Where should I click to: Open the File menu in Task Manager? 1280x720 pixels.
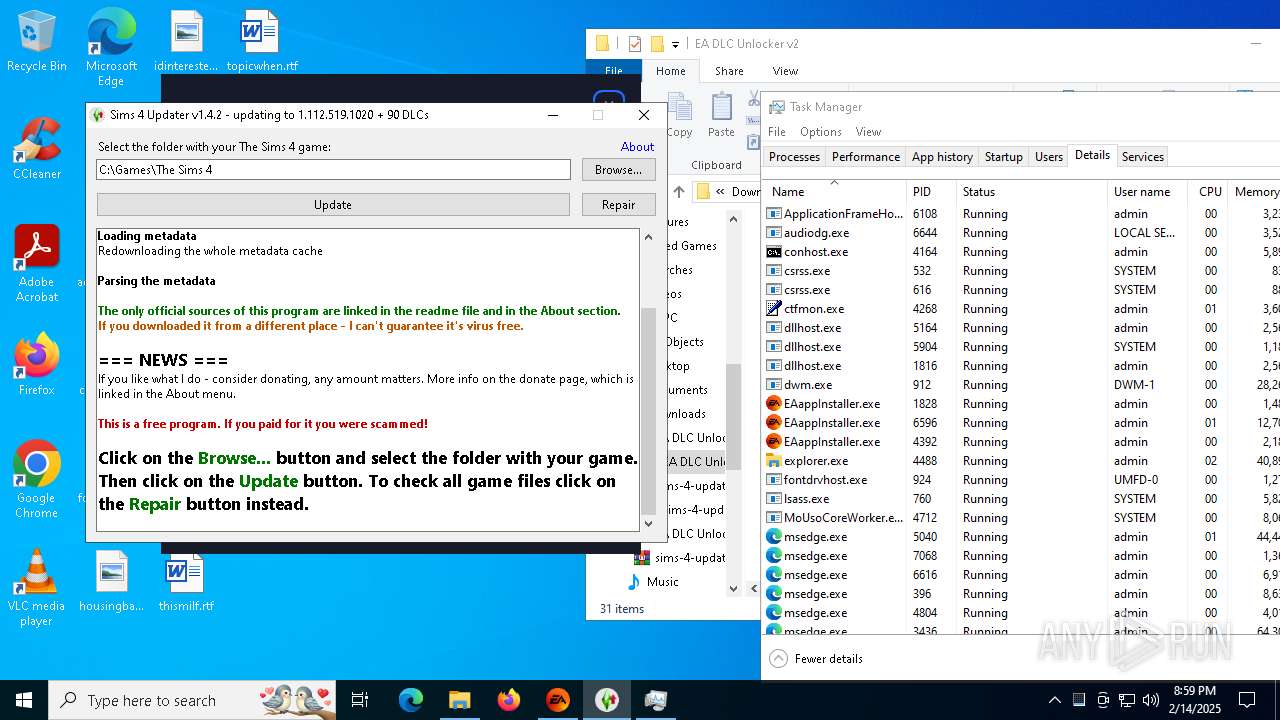[x=777, y=131]
